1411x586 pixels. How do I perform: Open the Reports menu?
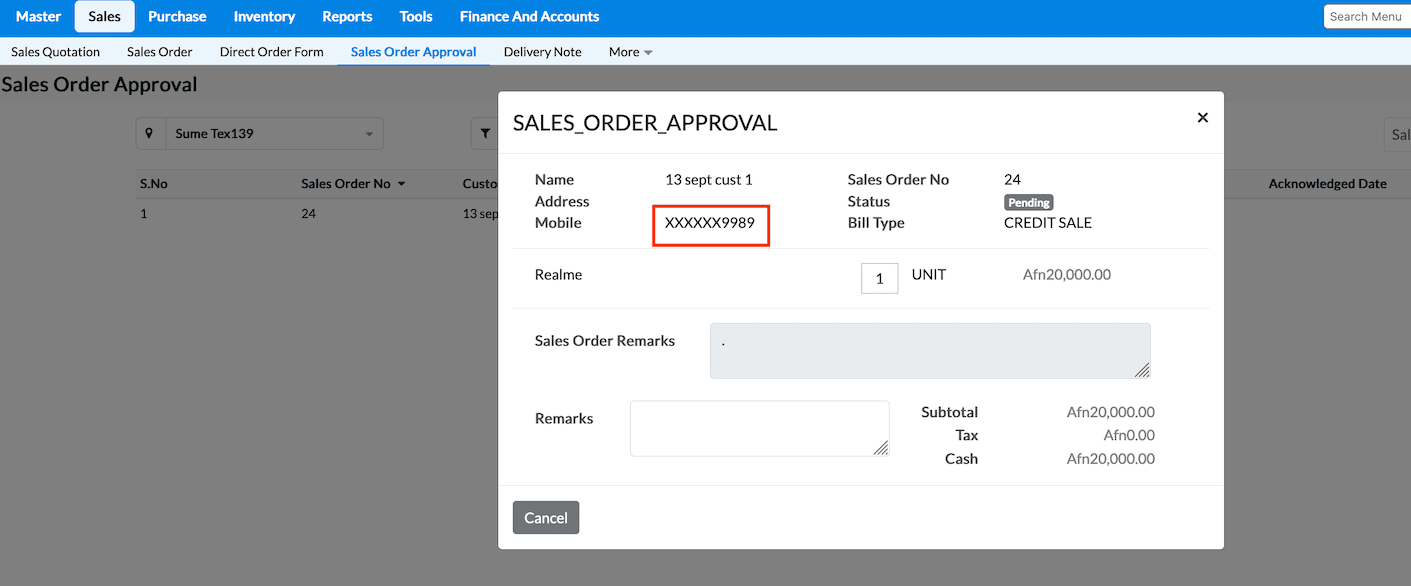click(347, 16)
